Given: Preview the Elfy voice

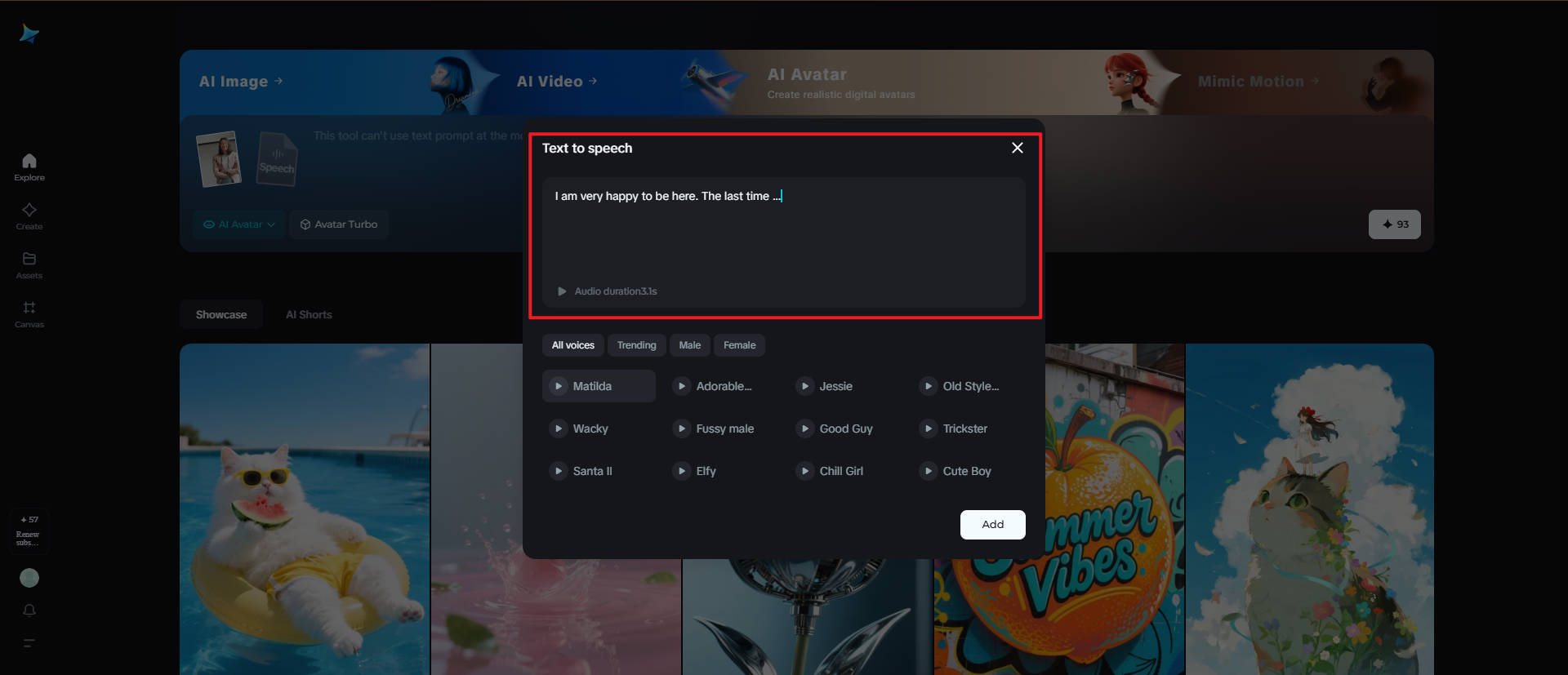Looking at the screenshot, I should 682,471.
